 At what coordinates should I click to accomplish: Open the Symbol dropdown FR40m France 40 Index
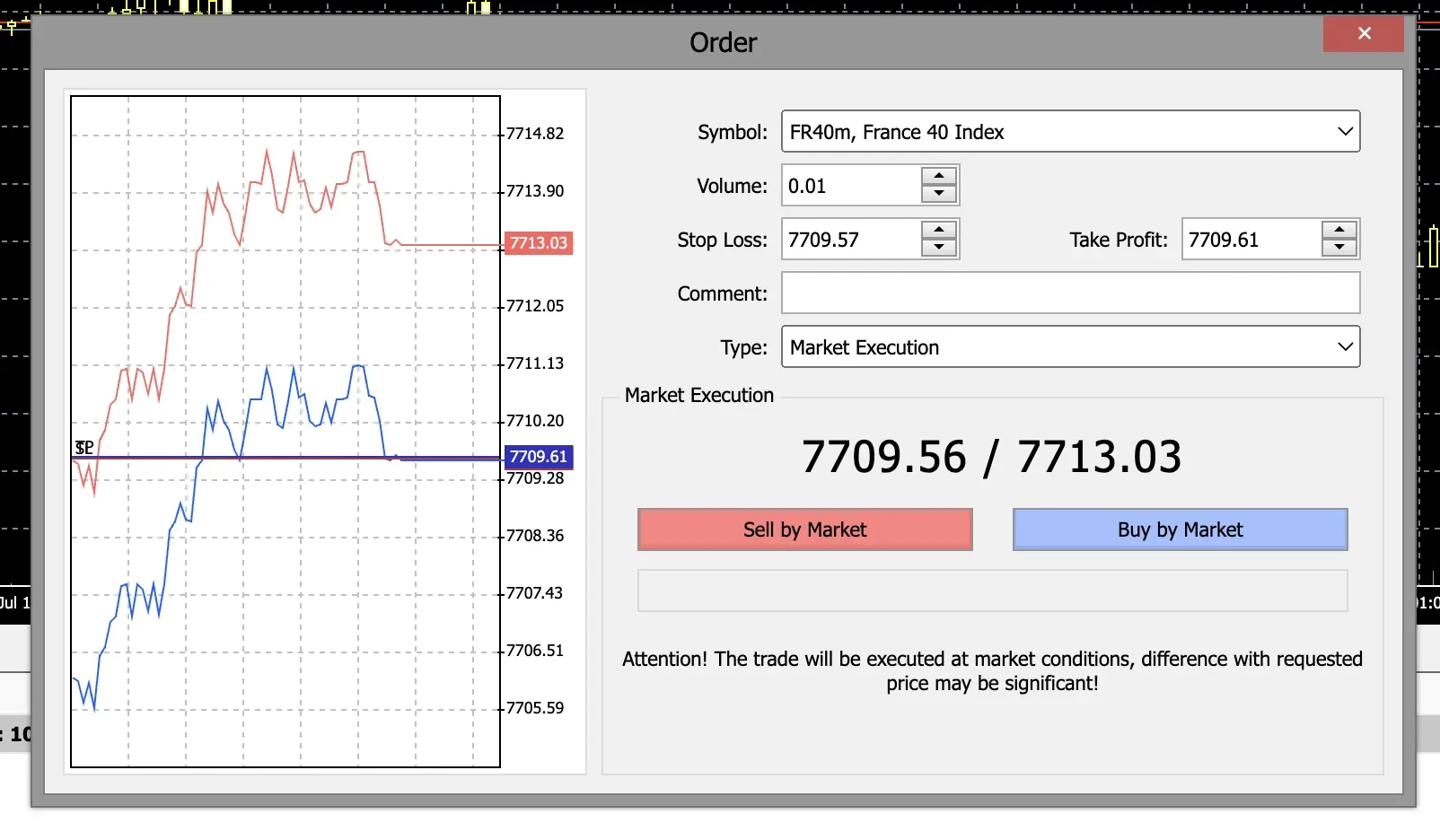(1070, 132)
